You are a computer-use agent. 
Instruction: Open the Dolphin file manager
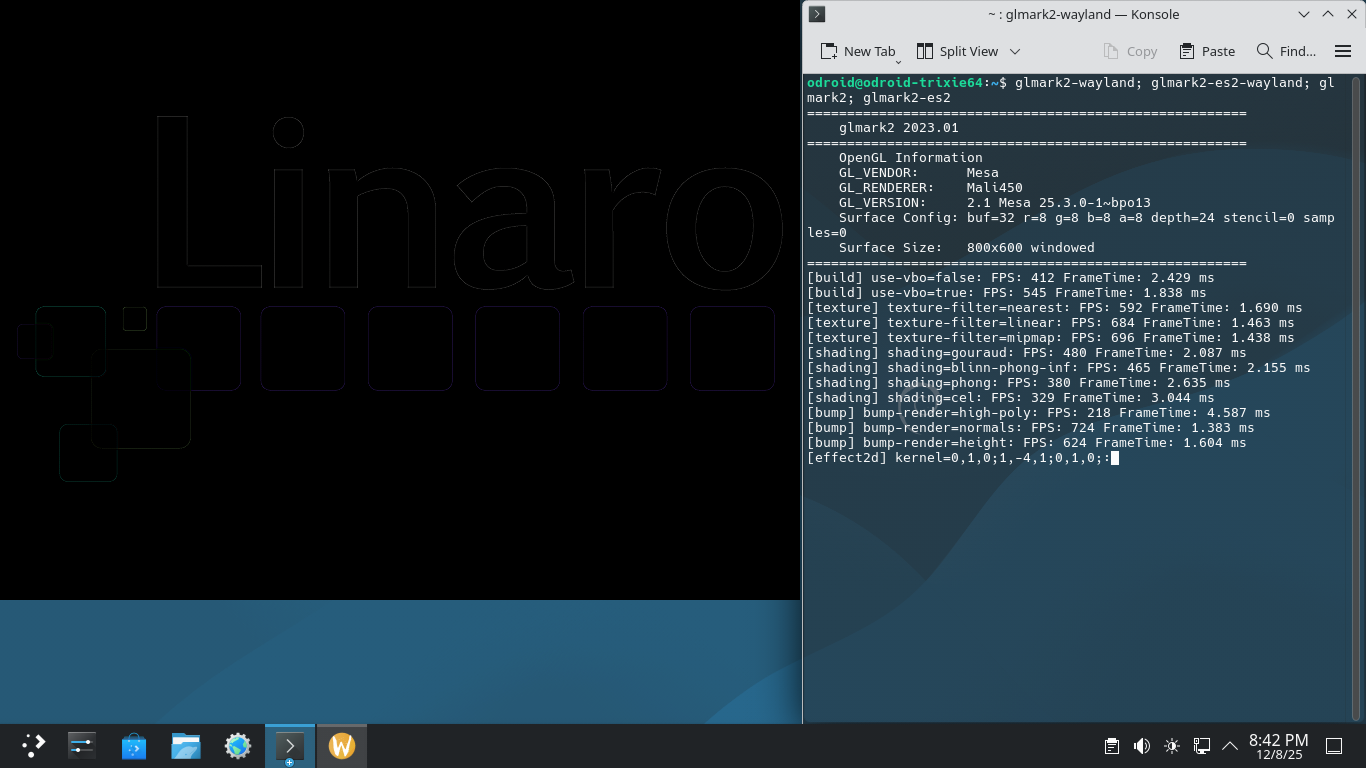tap(186, 746)
